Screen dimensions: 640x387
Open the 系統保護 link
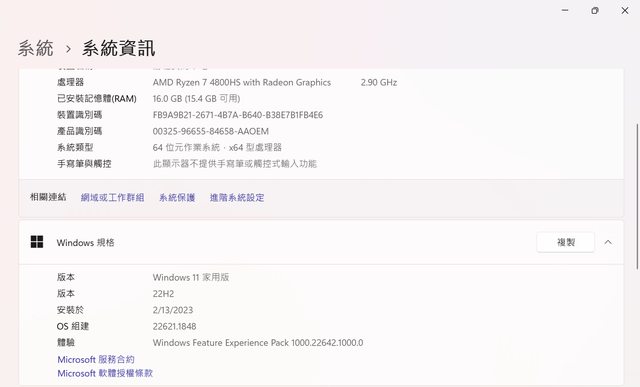[177, 198]
